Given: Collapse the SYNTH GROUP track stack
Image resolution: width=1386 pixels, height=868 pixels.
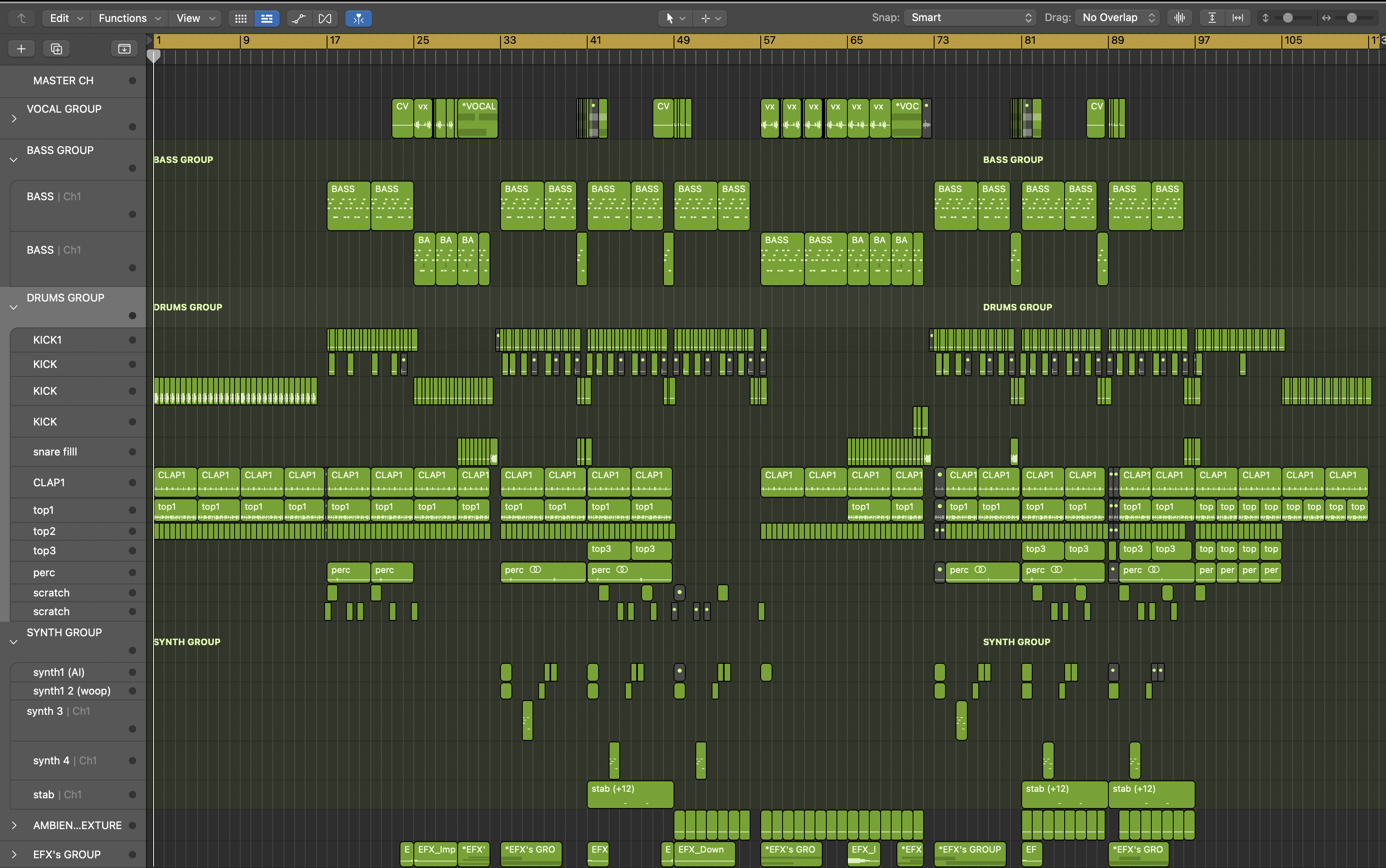Looking at the screenshot, I should [x=14, y=642].
